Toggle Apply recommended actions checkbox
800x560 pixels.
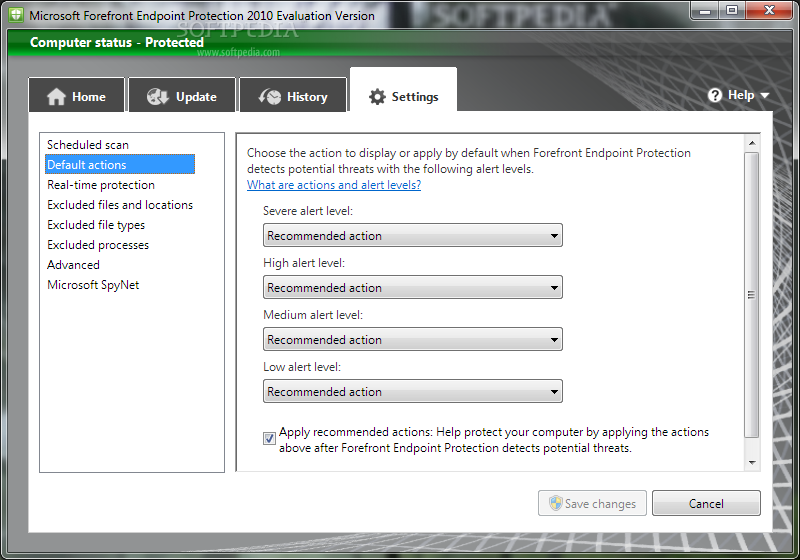269,438
